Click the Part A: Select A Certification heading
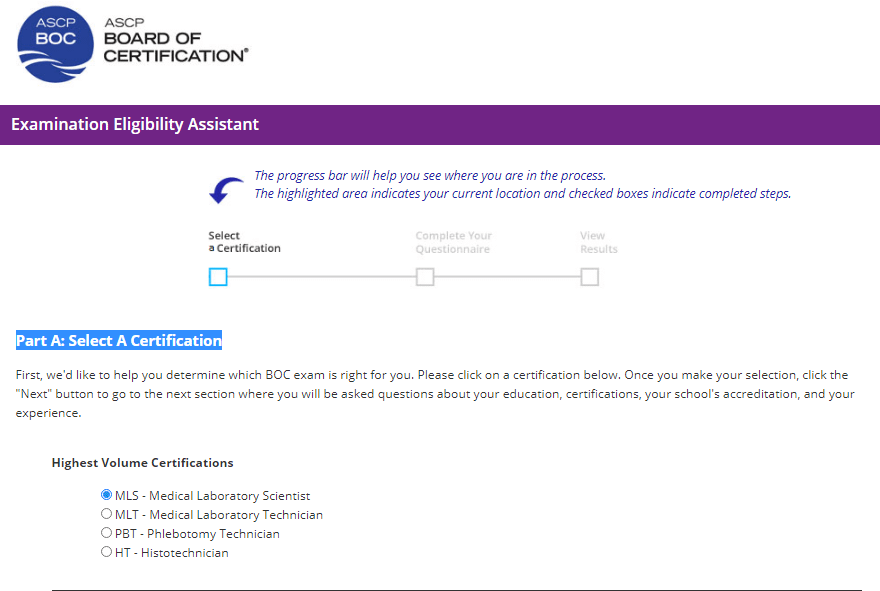Screen dimensions: 880x591 tap(118, 340)
